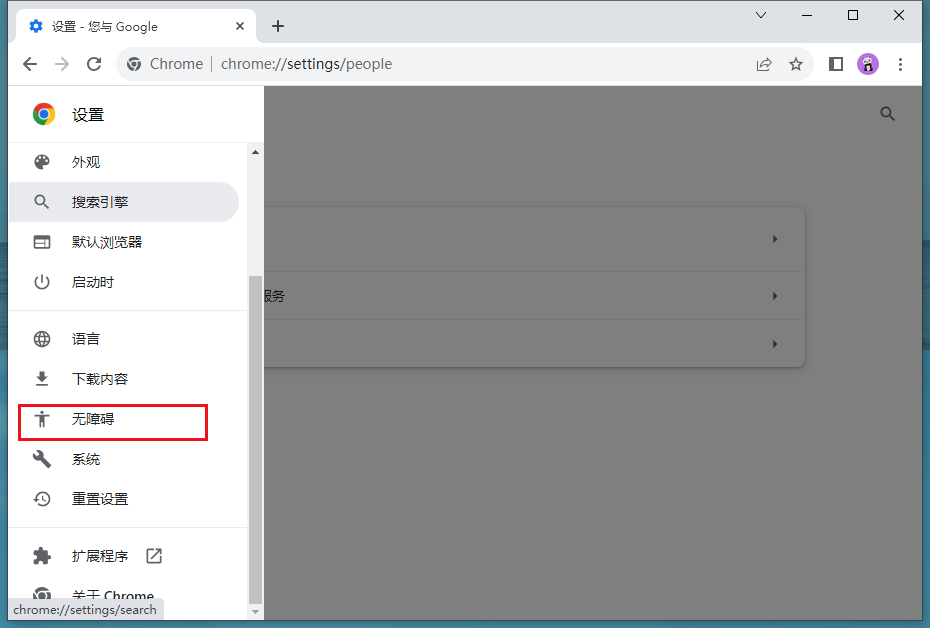
Task: Open 扩展程序 page link
Action: (124, 556)
